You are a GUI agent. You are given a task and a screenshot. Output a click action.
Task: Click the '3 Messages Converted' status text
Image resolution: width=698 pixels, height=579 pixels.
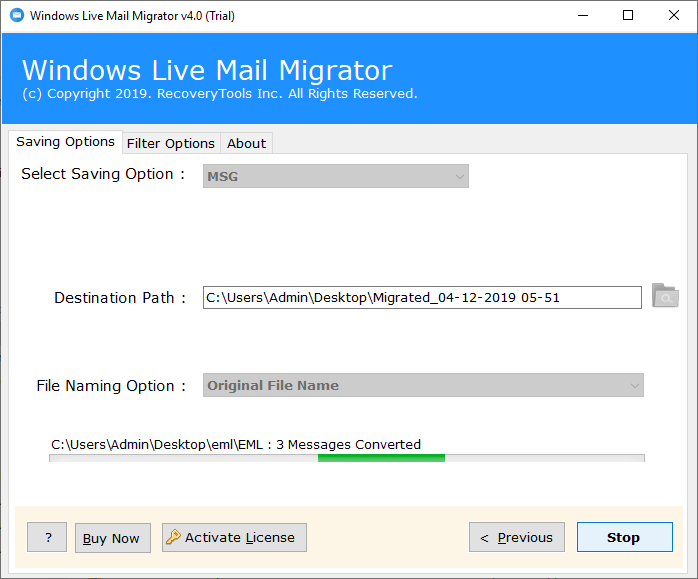tap(348, 445)
